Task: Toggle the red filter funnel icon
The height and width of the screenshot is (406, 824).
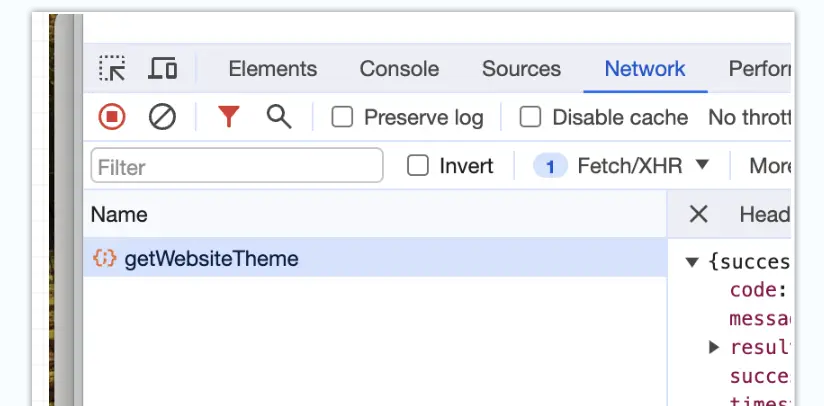Action: point(229,118)
